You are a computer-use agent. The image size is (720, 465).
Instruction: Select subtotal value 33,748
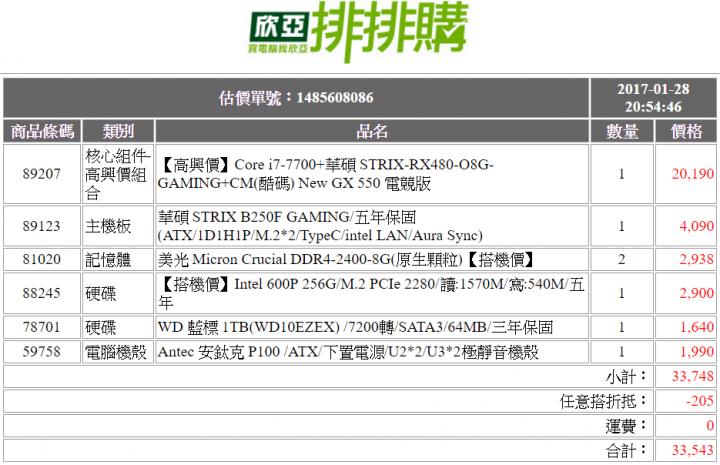point(686,376)
